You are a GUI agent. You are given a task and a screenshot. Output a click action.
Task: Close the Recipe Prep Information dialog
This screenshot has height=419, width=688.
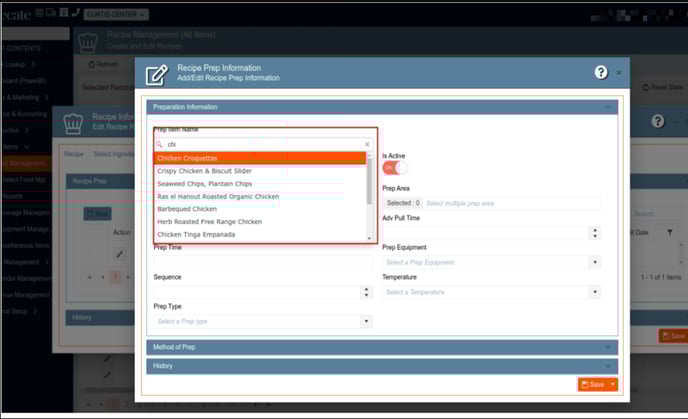(x=619, y=72)
